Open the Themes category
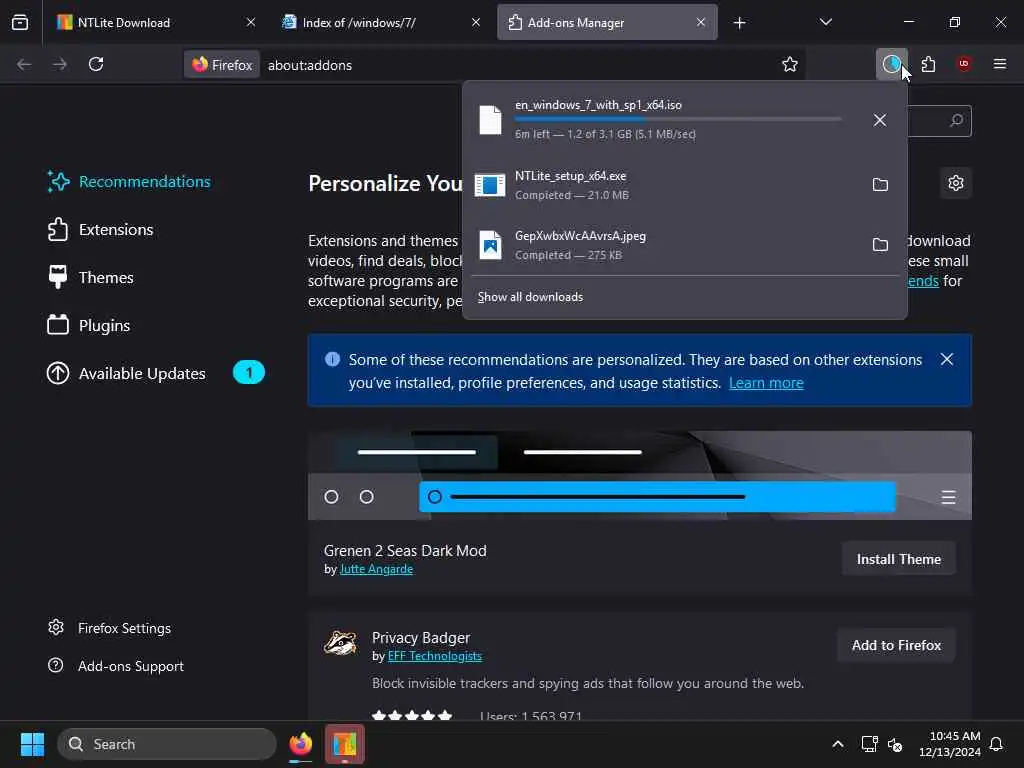Viewport: 1024px width, 768px height. 90,278
